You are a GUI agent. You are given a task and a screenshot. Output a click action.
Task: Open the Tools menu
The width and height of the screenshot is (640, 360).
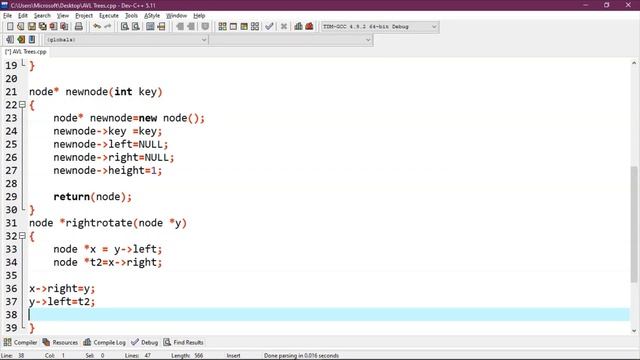[131, 16]
